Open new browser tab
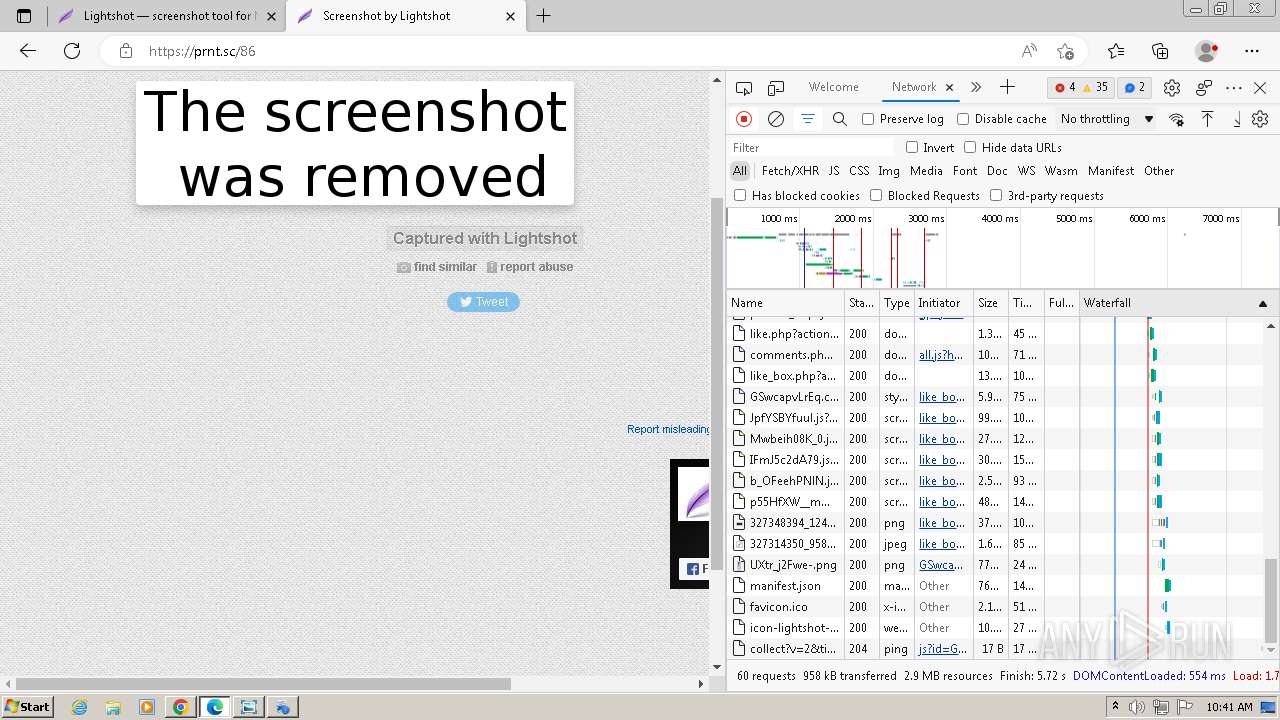Image resolution: width=1280 pixels, height=720 pixels. click(544, 16)
